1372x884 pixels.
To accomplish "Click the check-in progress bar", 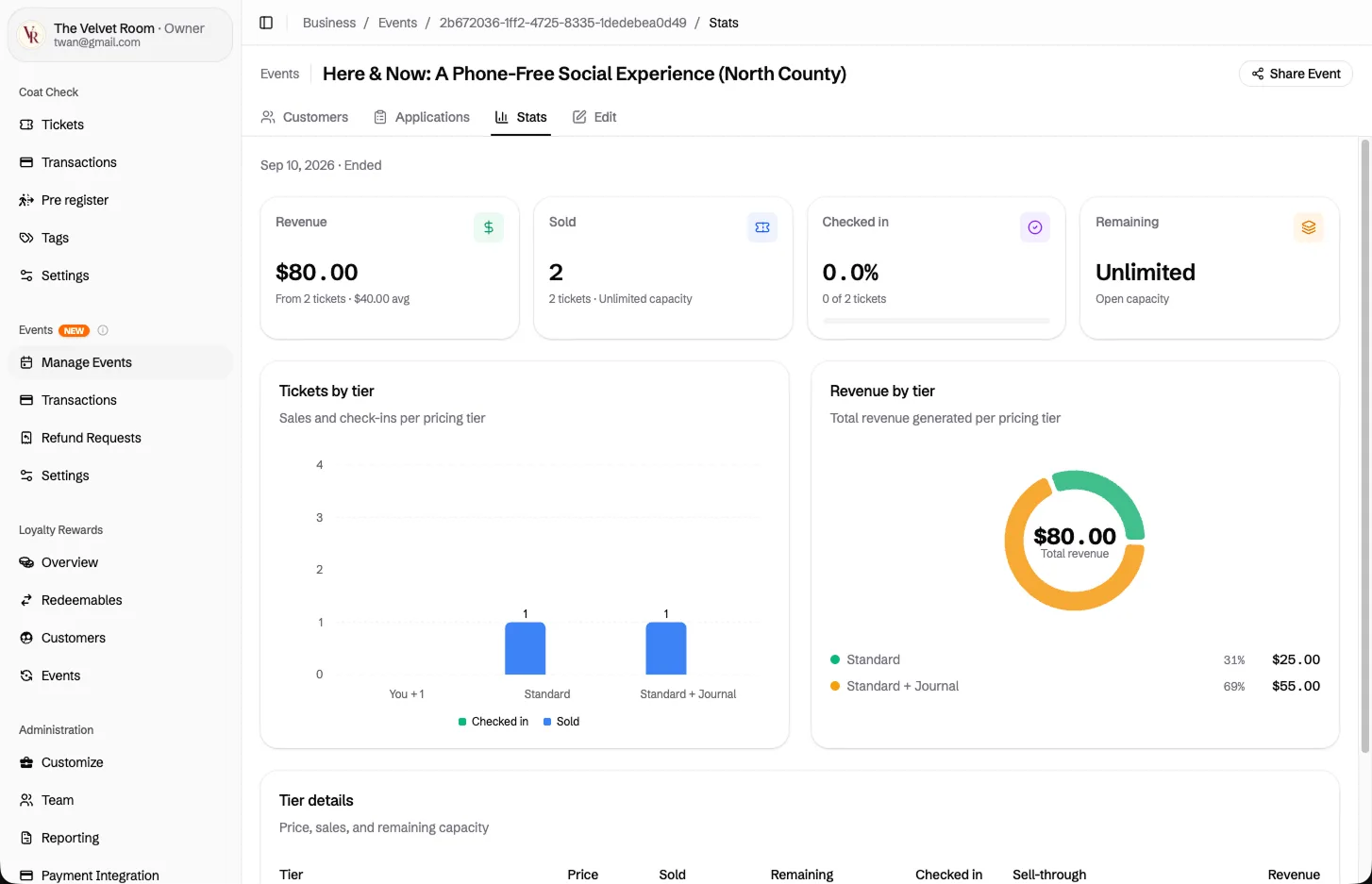I will pos(936,321).
